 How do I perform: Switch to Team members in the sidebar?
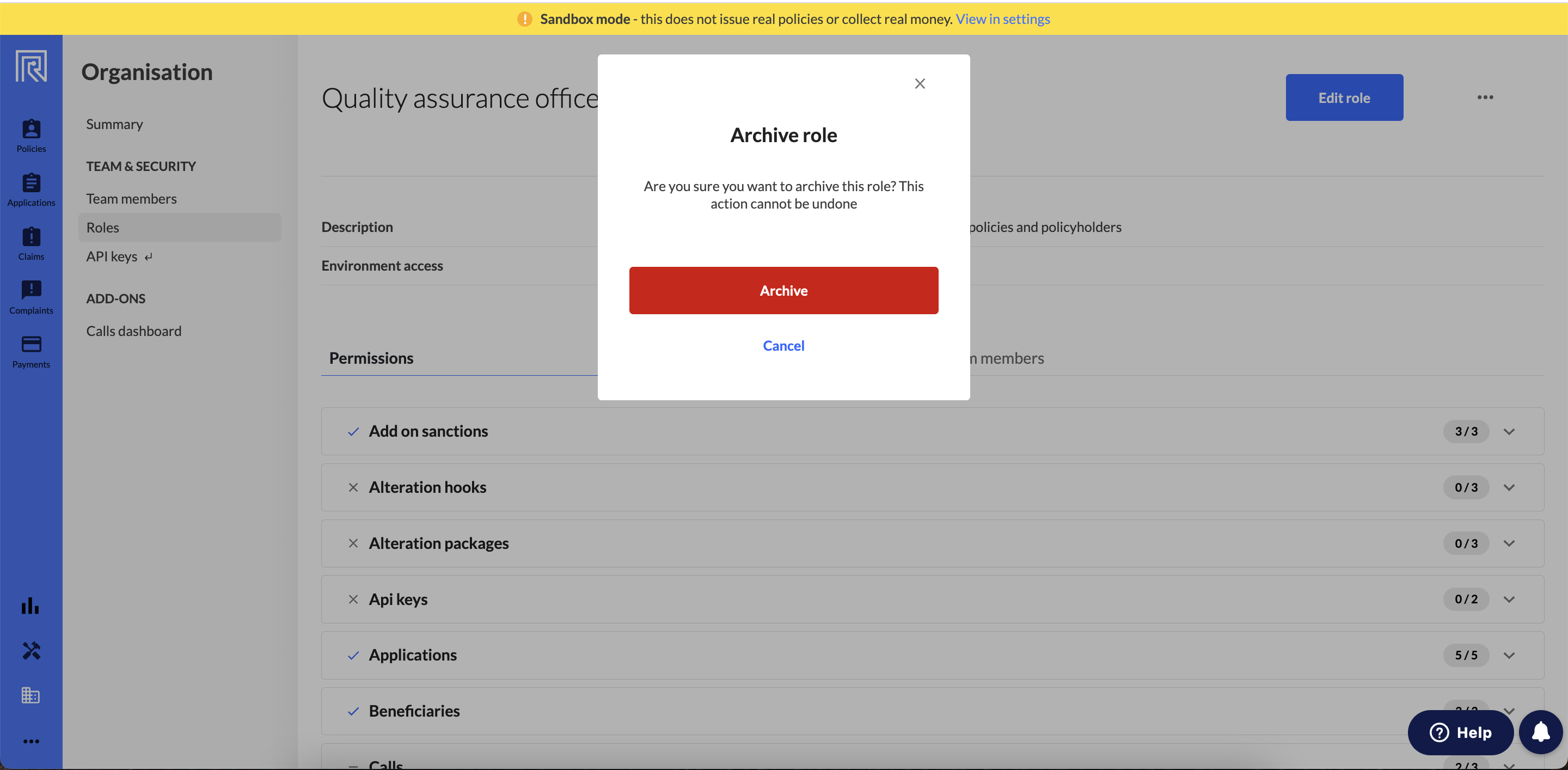coord(131,198)
